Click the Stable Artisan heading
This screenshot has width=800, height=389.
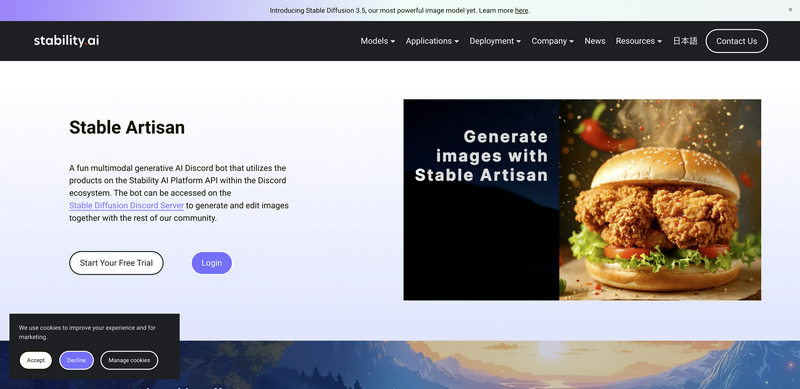click(x=127, y=127)
